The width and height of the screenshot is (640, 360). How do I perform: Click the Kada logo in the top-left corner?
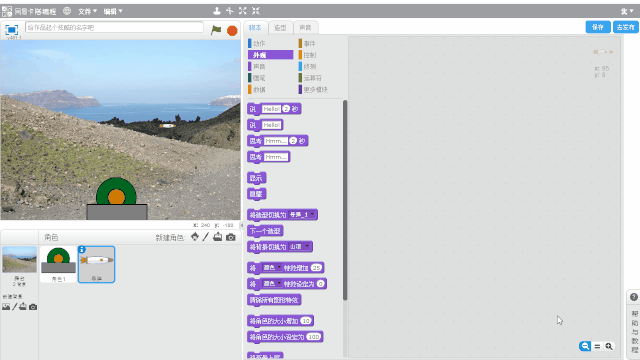coord(7,11)
